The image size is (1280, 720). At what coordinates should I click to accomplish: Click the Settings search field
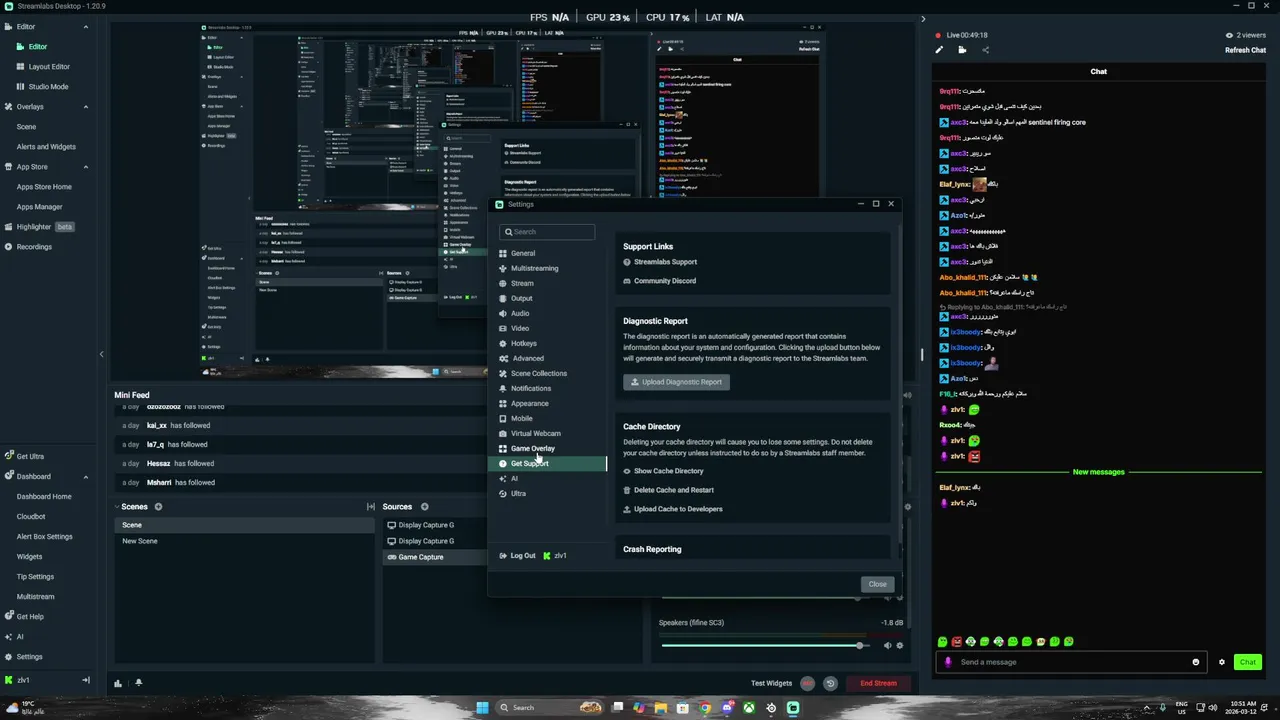tap(547, 232)
